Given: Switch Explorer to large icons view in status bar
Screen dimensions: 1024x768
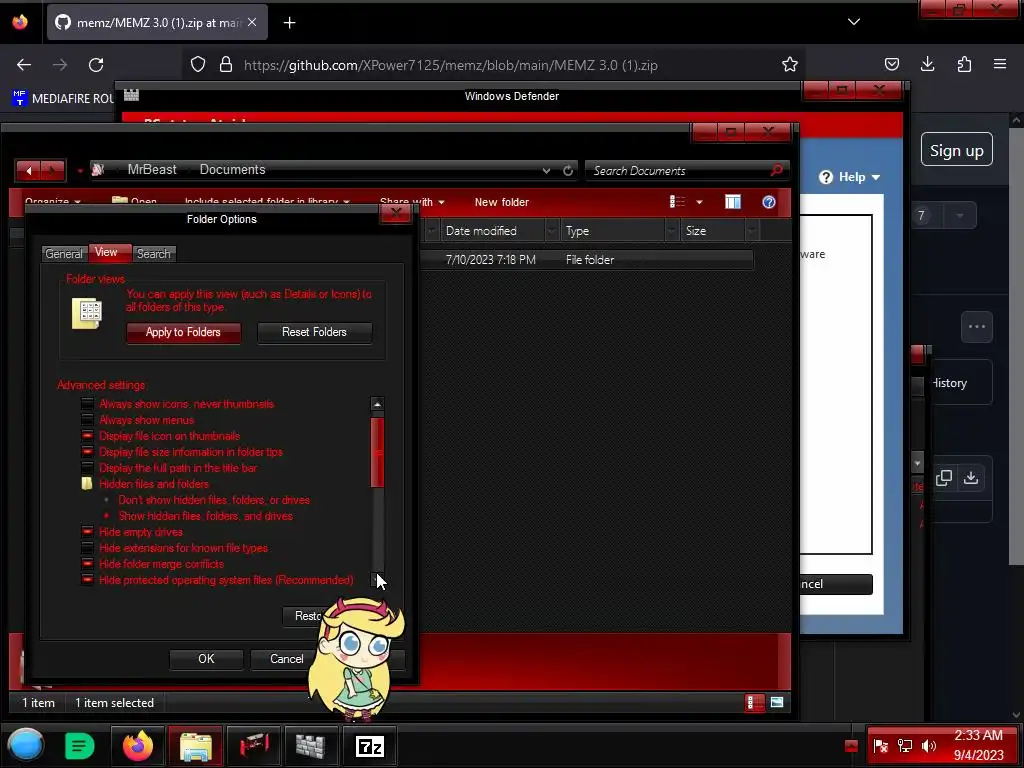Looking at the screenshot, I should tap(776, 703).
